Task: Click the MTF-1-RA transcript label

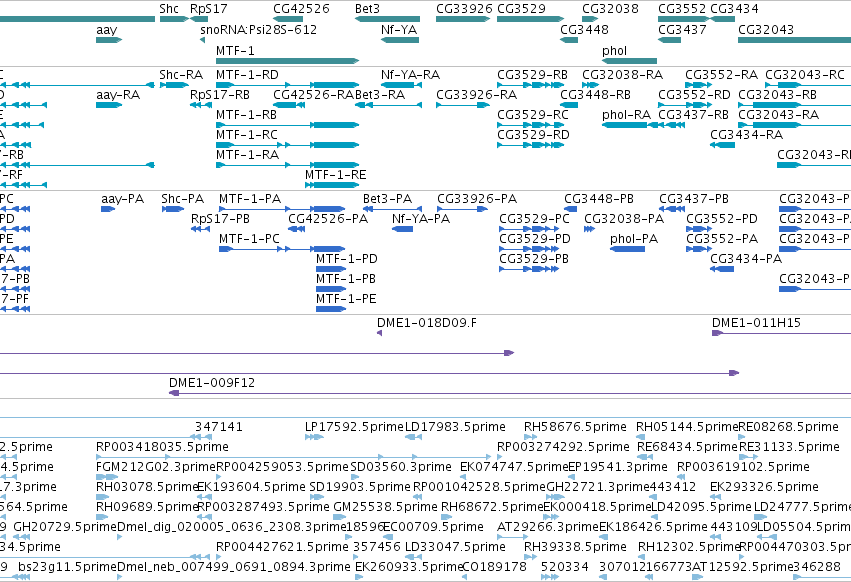Action: (247, 155)
